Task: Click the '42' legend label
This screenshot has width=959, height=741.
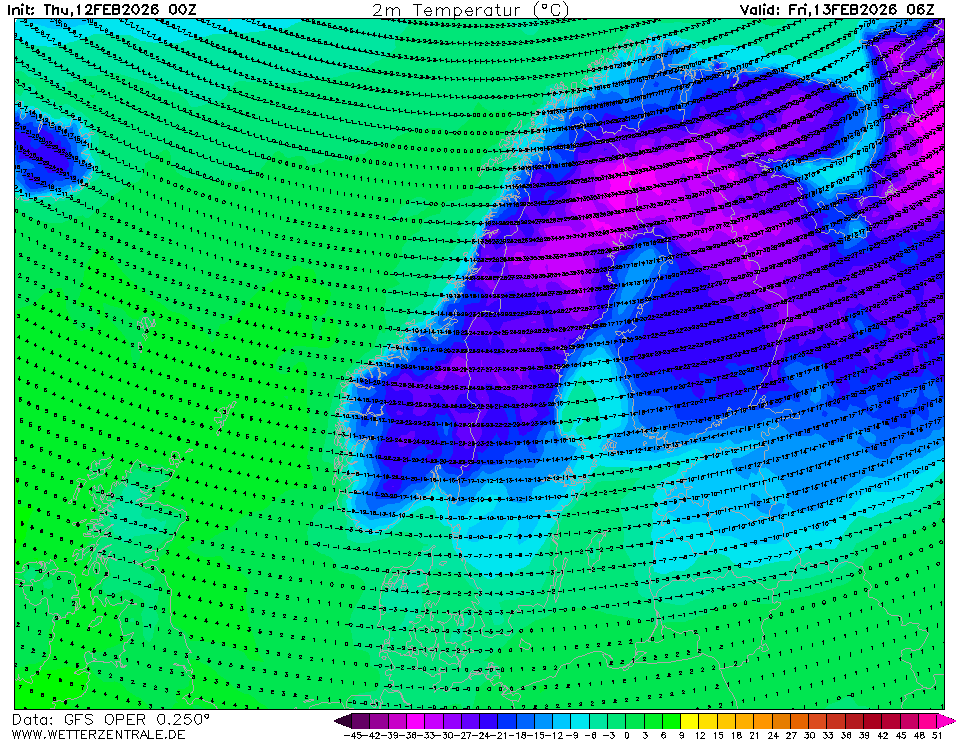Action: (x=883, y=735)
